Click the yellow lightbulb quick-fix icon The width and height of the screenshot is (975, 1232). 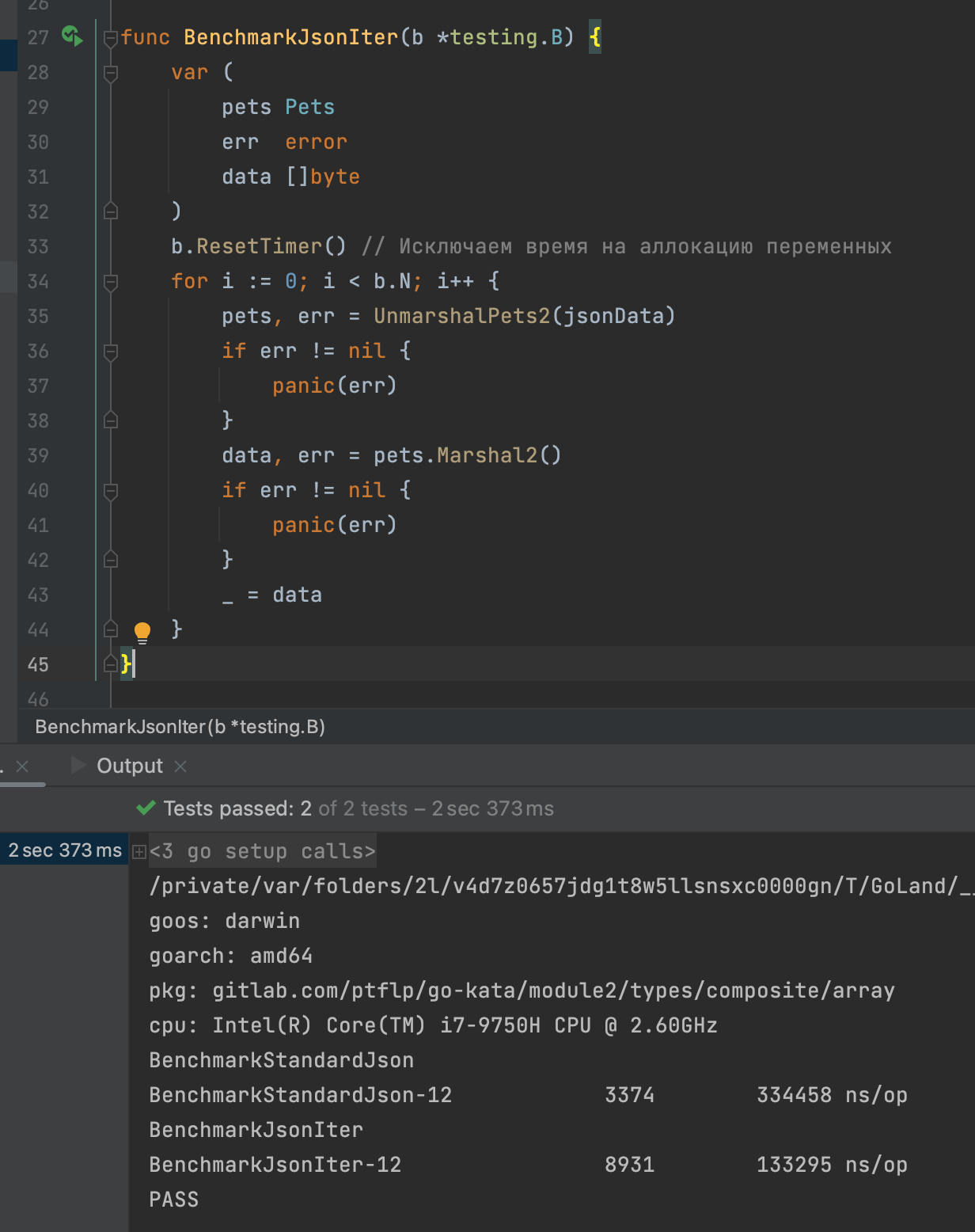click(142, 631)
